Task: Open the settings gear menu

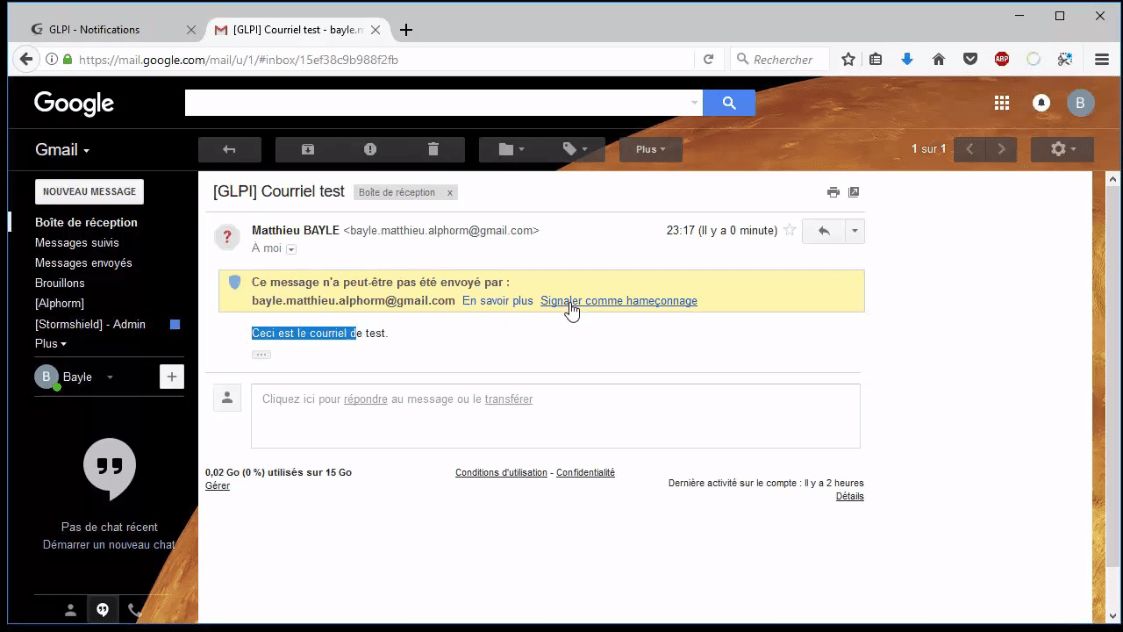Action: 1062,149
